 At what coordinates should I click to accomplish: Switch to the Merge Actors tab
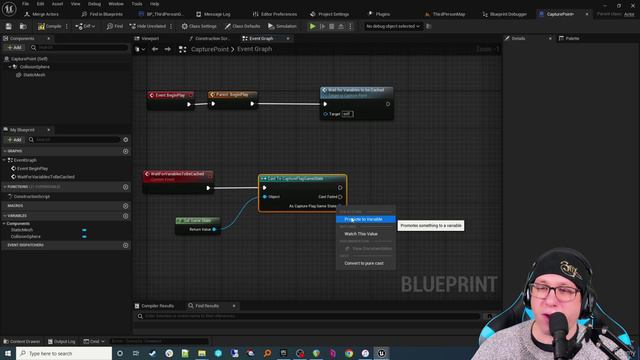42,14
